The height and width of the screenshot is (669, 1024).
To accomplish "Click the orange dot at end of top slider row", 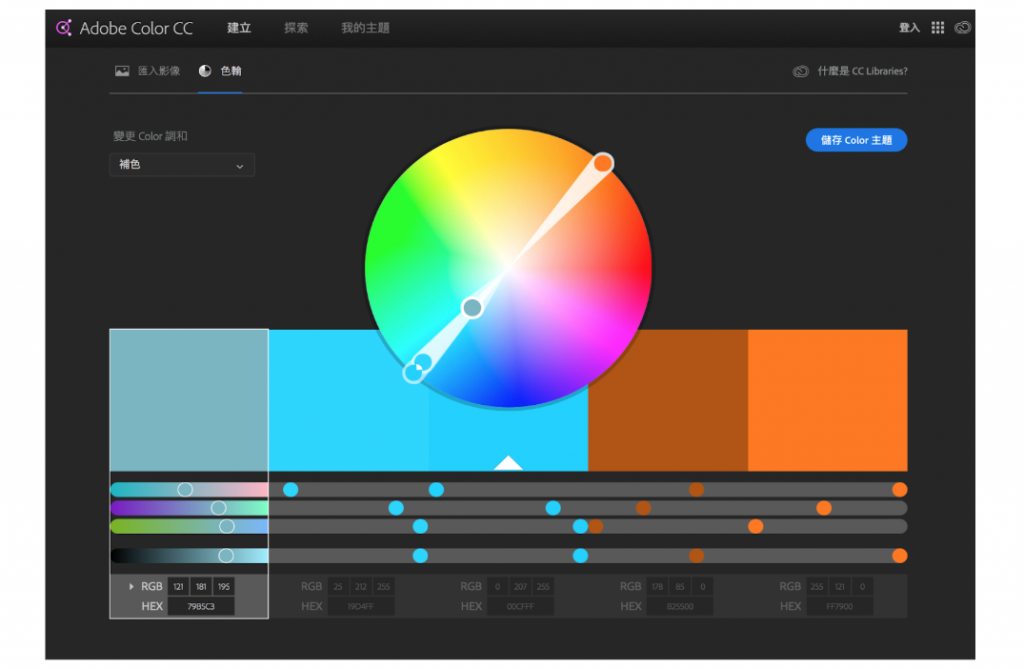I will 899,489.
